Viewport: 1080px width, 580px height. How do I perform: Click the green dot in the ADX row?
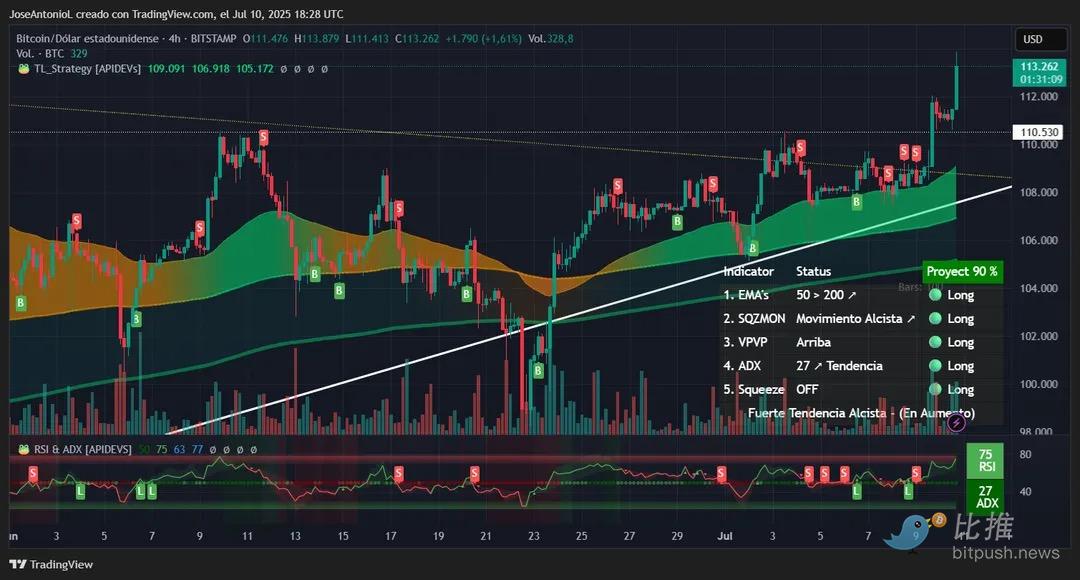click(x=935, y=366)
